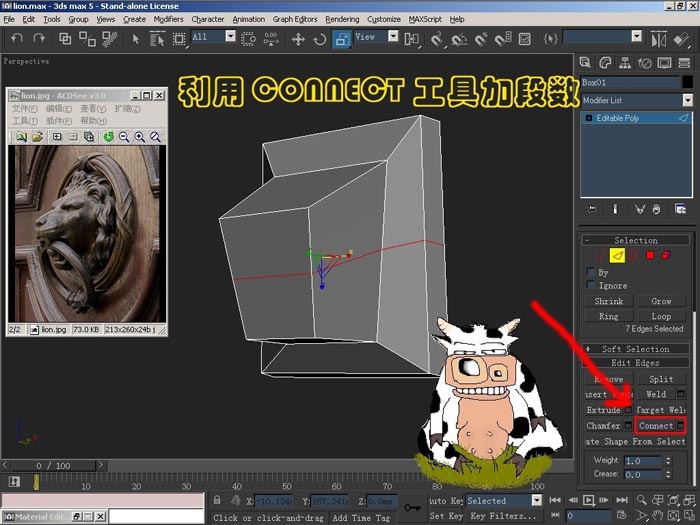Click Zoom viewport navigation magnifier icon
Viewport: 700px width, 525px height.
641,500
